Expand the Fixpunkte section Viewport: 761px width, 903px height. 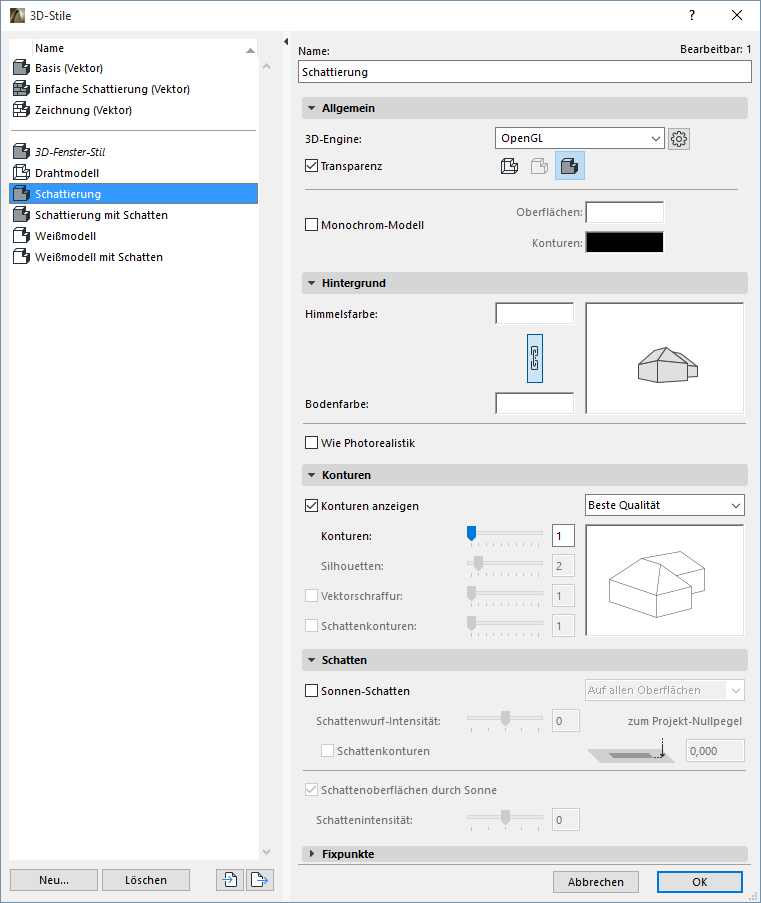312,853
